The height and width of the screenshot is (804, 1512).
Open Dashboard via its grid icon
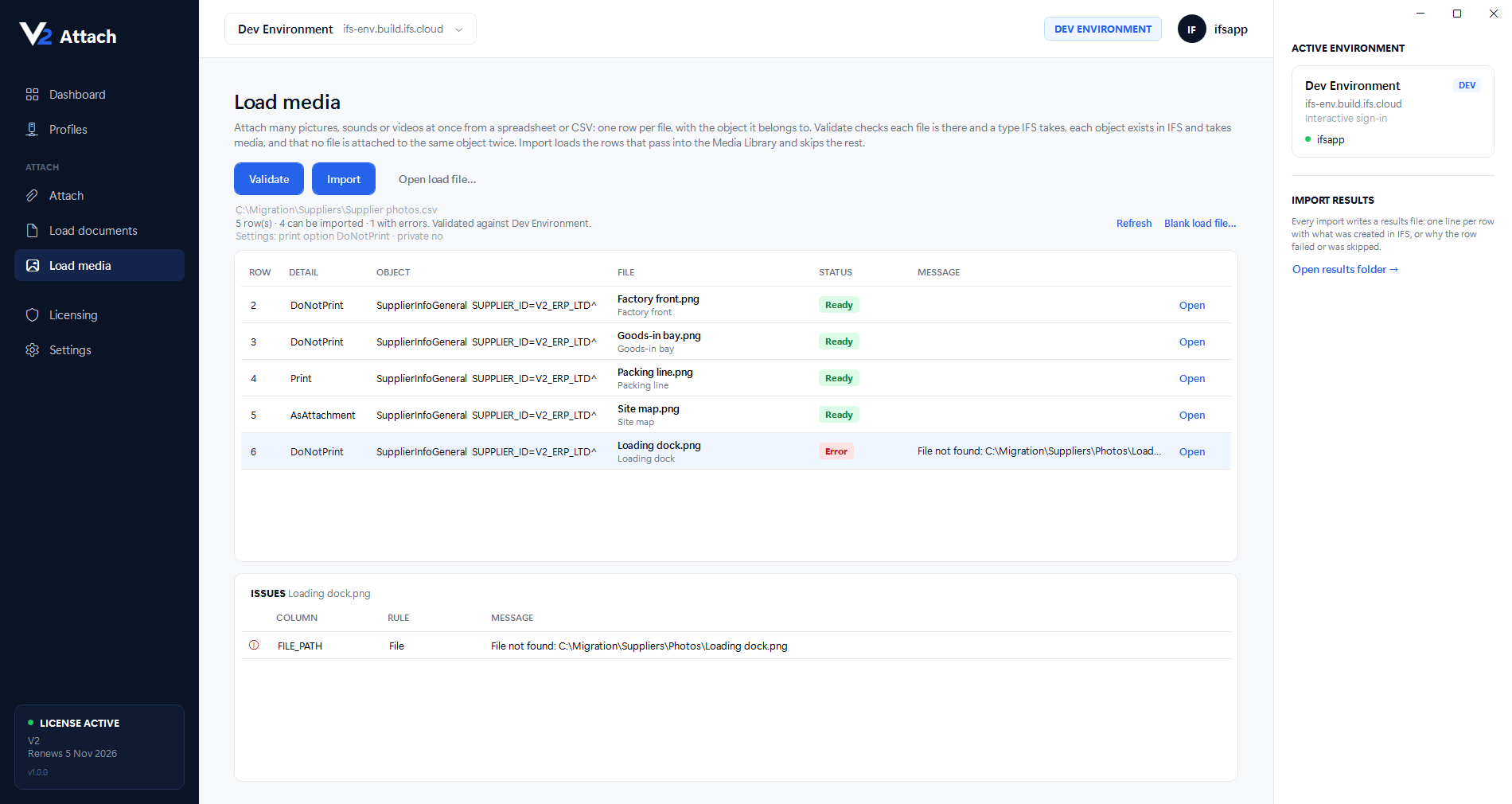pos(33,95)
